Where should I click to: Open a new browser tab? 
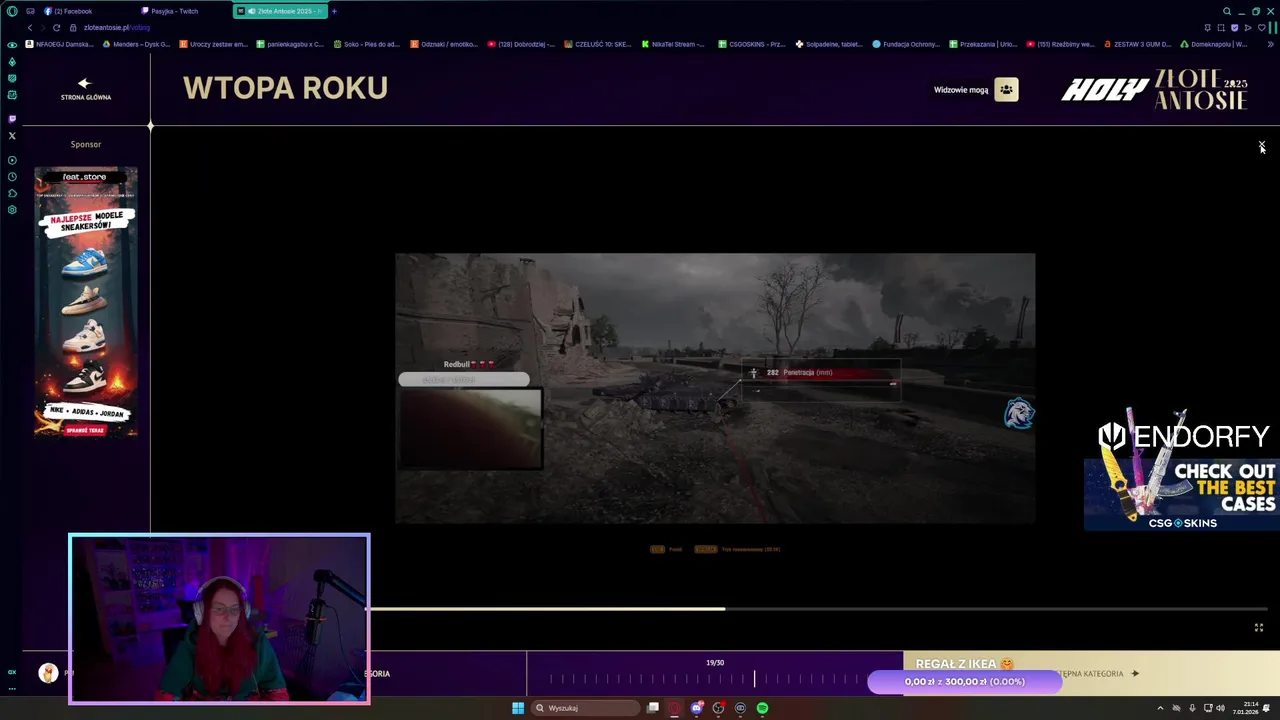[x=334, y=11]
